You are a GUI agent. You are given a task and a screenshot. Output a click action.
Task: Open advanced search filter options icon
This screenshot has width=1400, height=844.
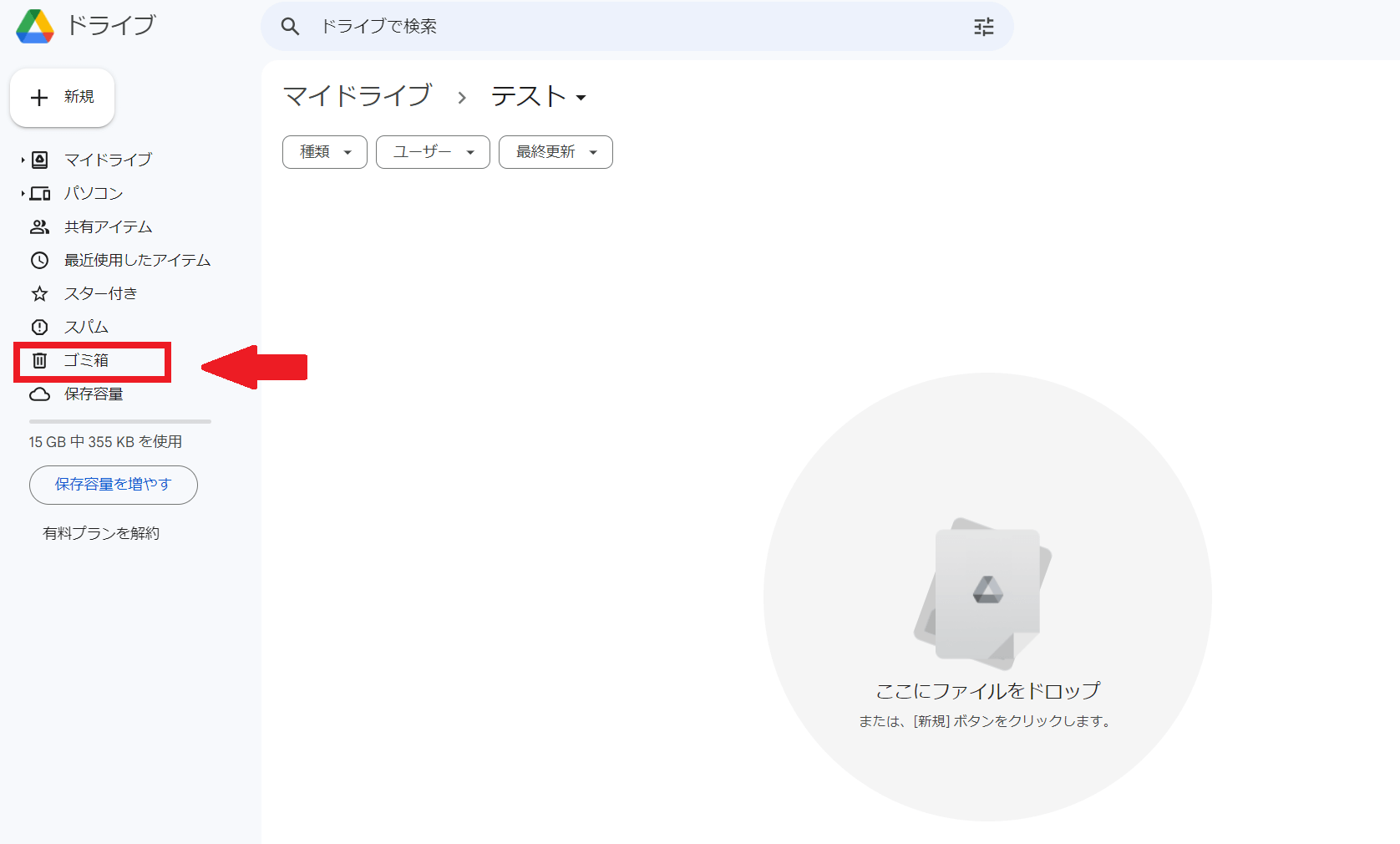pyautogui.click(x=983, y=27)
